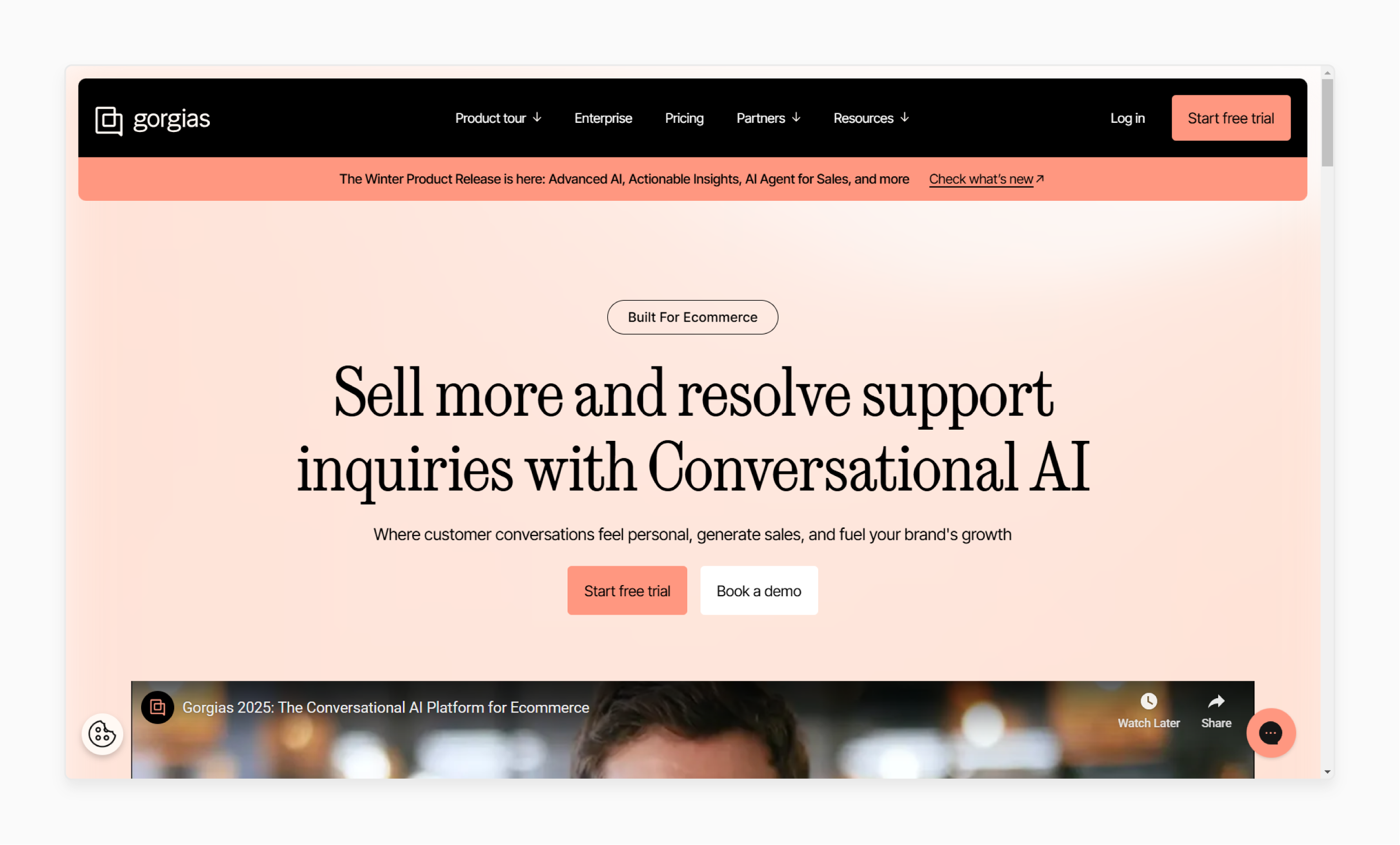Expand the Product tour dropdown
Image resolution: width=1400 pixels, height=845 pixels.
(x=497, y=117)
